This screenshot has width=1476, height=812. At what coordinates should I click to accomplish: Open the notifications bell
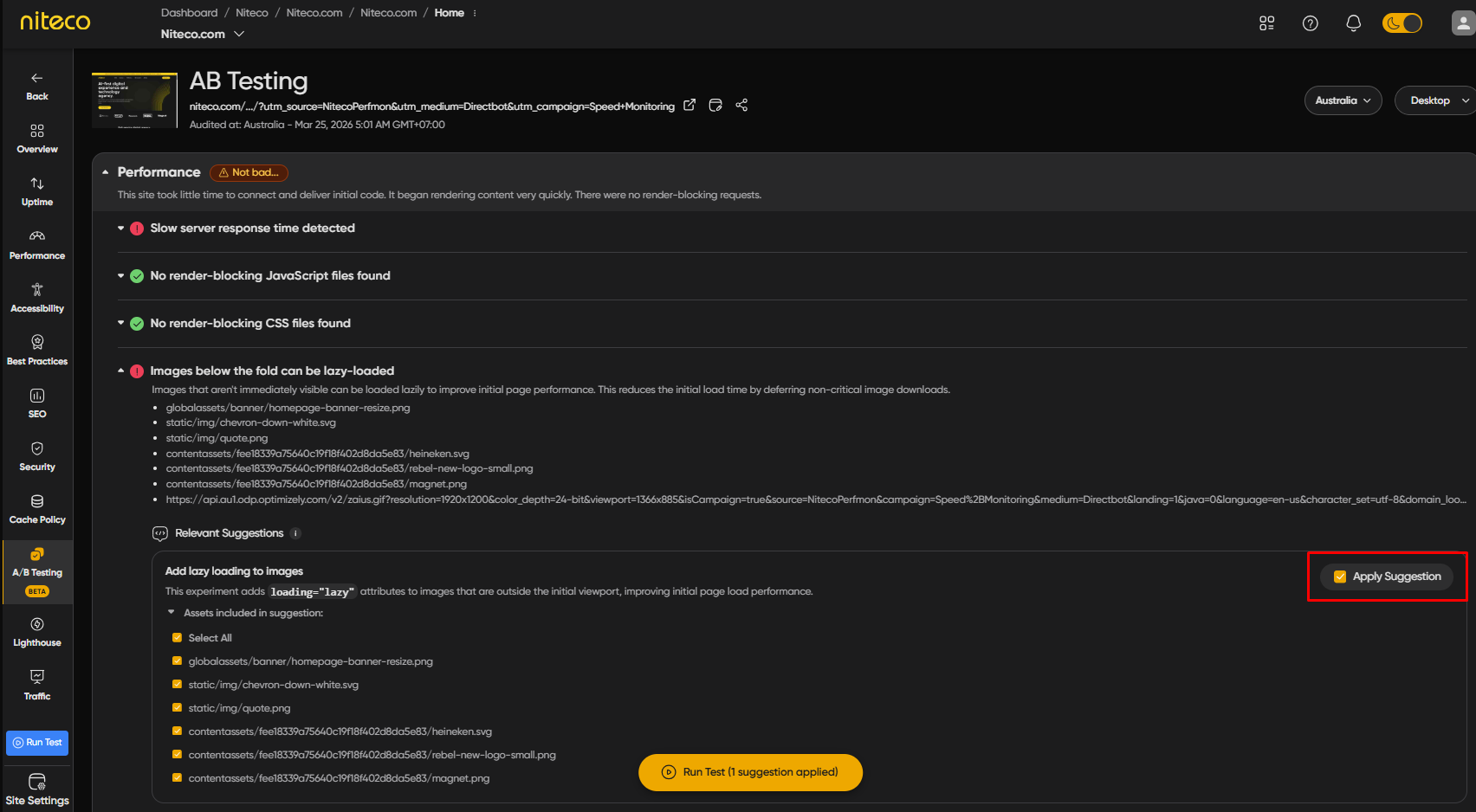tap(1353, 23)
